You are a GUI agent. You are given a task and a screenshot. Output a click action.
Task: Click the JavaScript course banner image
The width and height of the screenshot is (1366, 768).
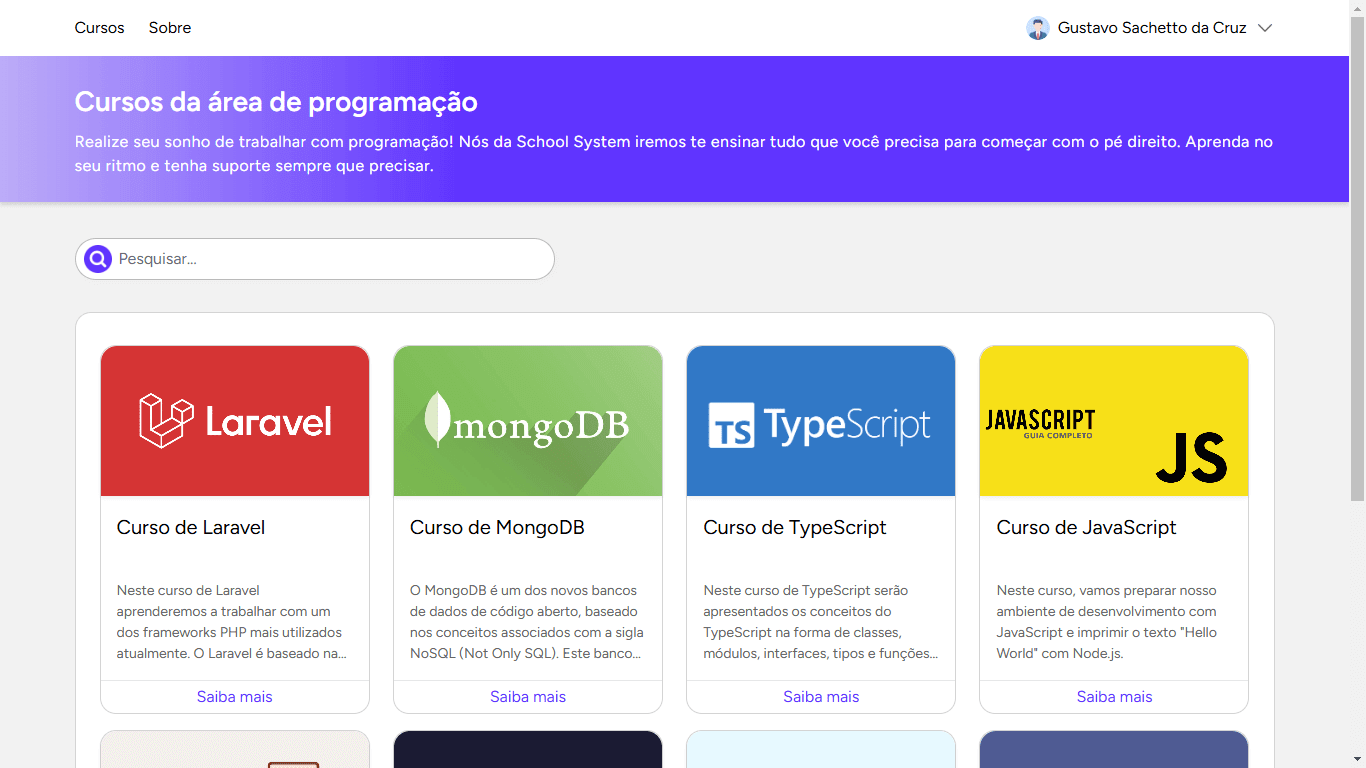(1114, 421)
